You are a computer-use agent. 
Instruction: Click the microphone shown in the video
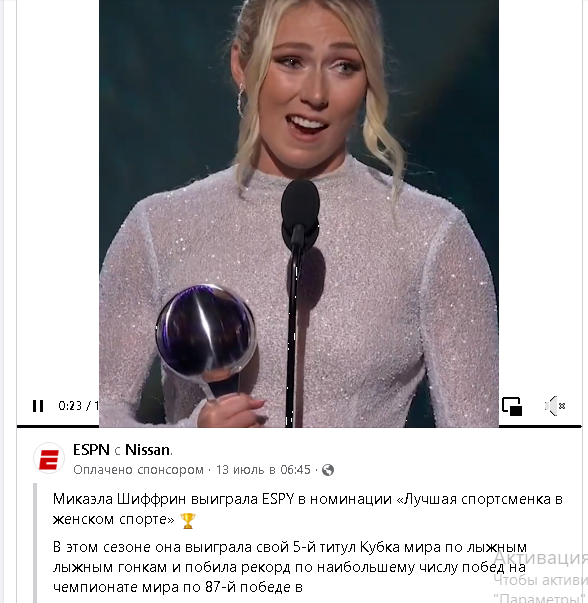[x=300, y=215]
